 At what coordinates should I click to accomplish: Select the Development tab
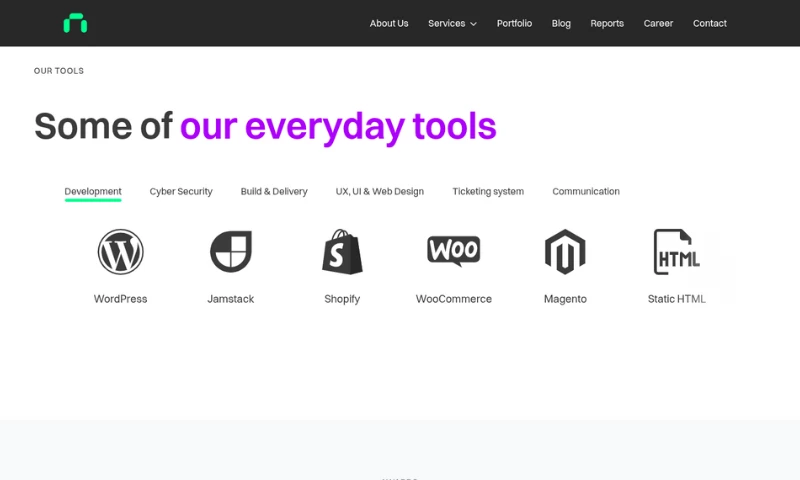93,191
